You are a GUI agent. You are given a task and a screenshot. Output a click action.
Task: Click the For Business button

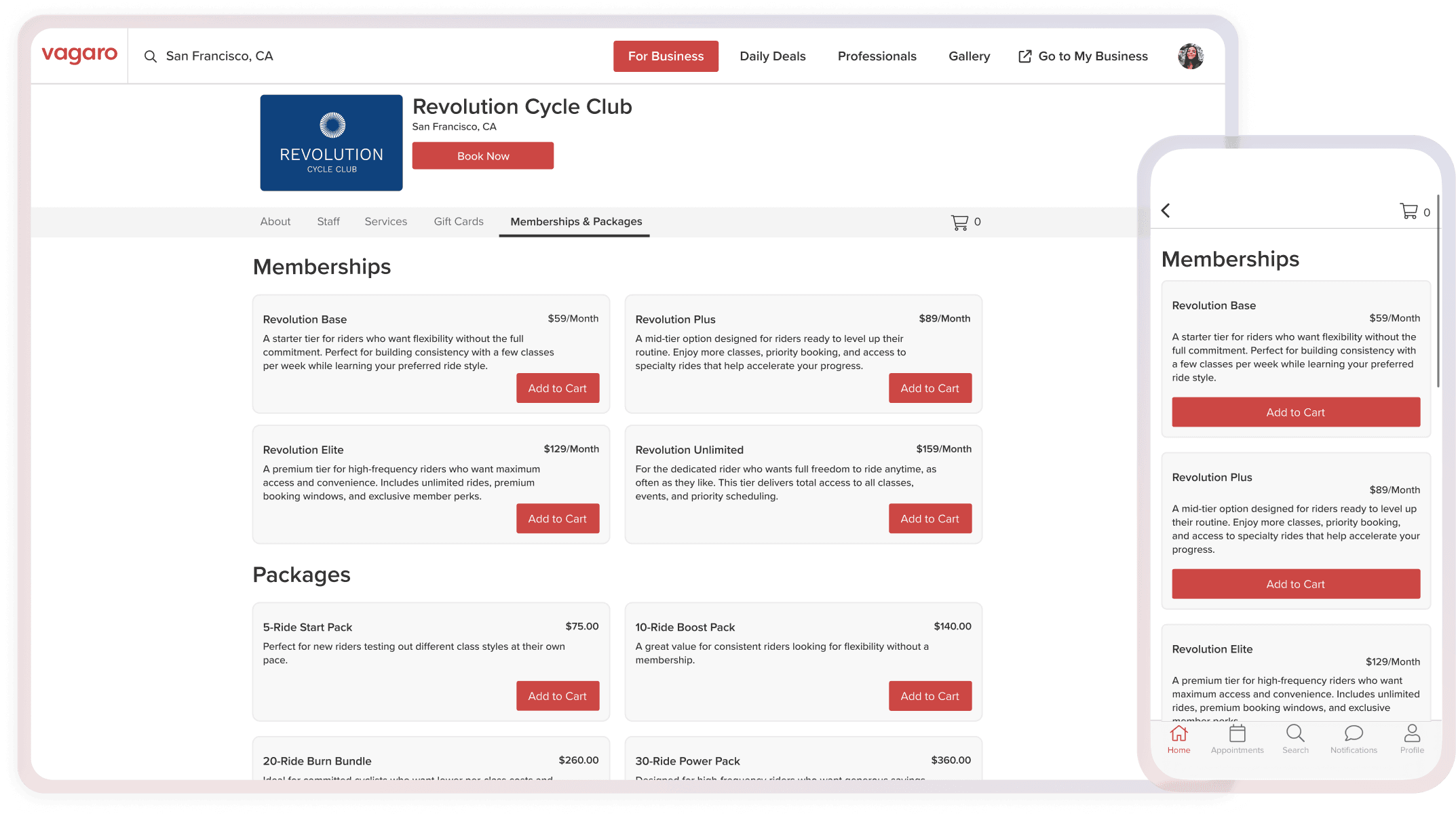pyautogui.click(x=666, y=56)
